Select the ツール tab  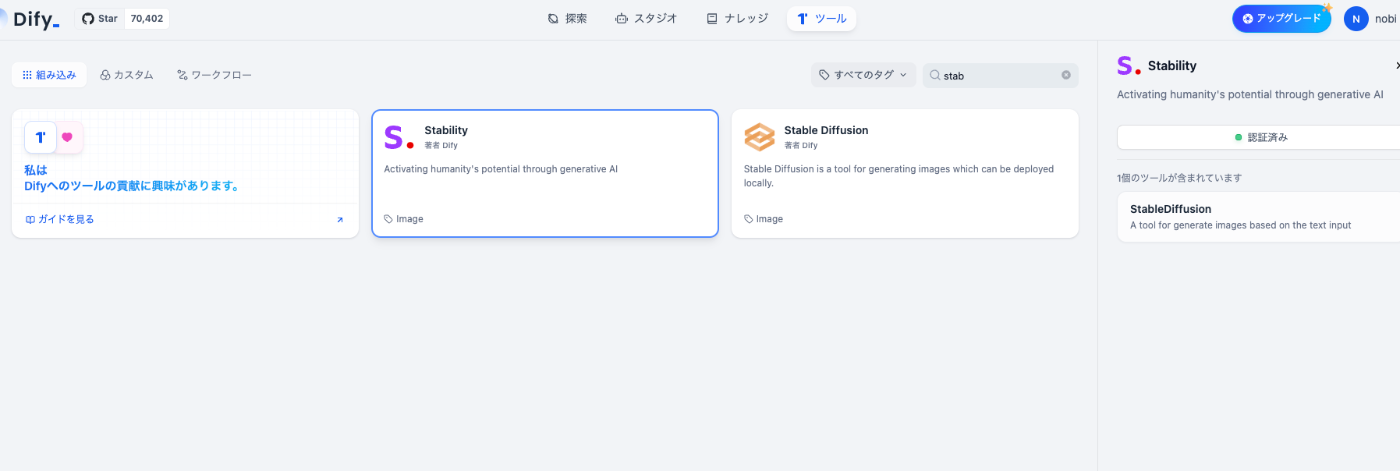821,18
